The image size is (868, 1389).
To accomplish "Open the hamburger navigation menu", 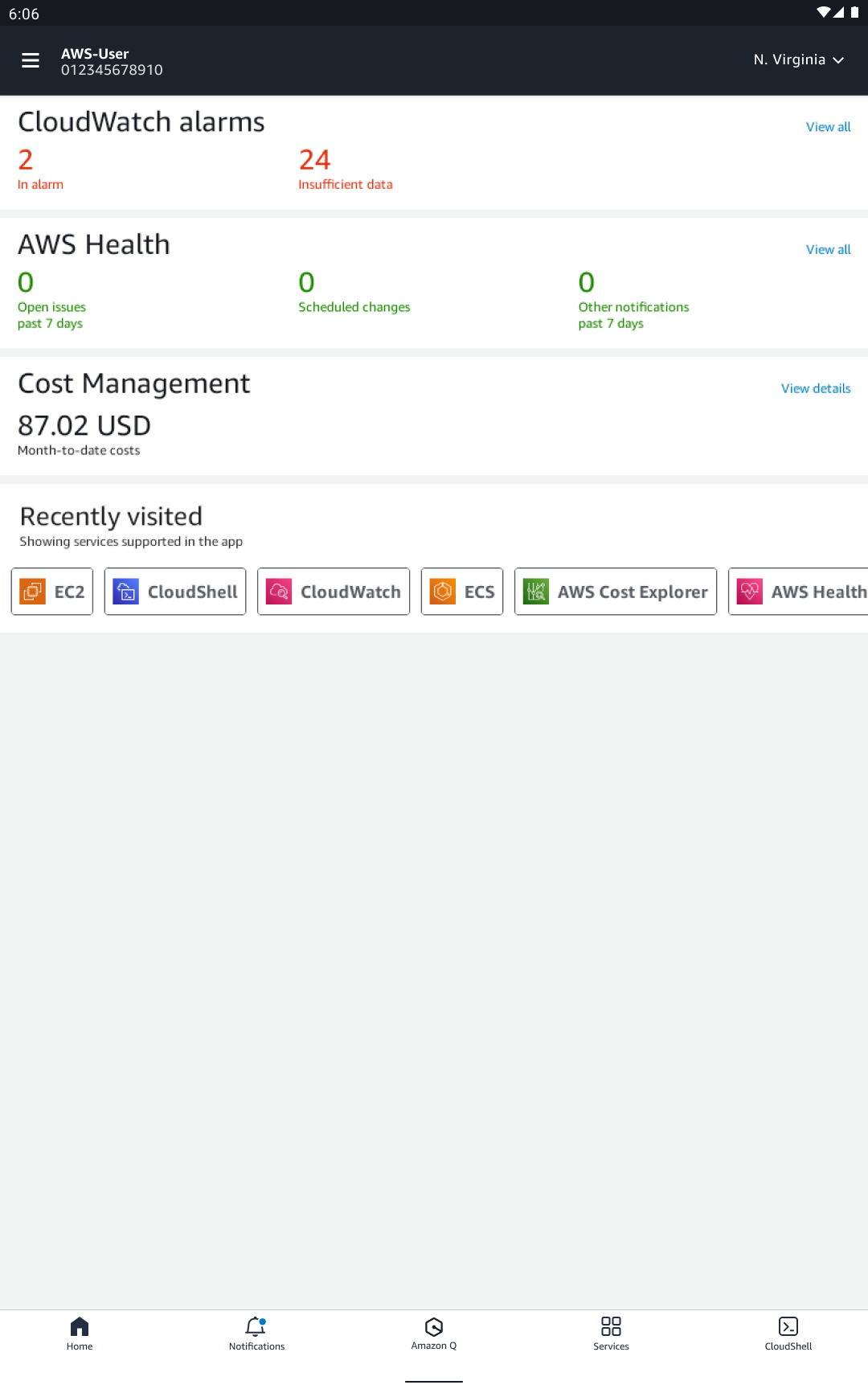I will coord(31,60).
